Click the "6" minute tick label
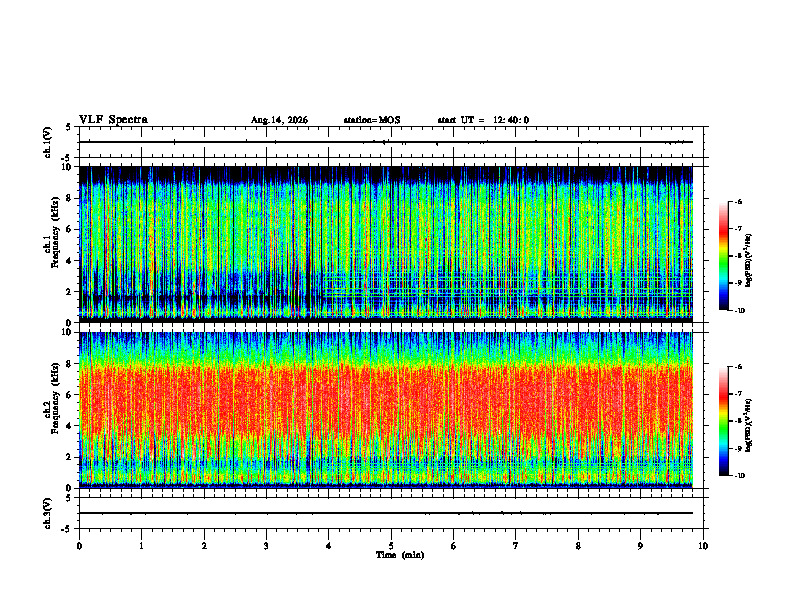Viewport: 792px width, 612px height. pos(454,546)
